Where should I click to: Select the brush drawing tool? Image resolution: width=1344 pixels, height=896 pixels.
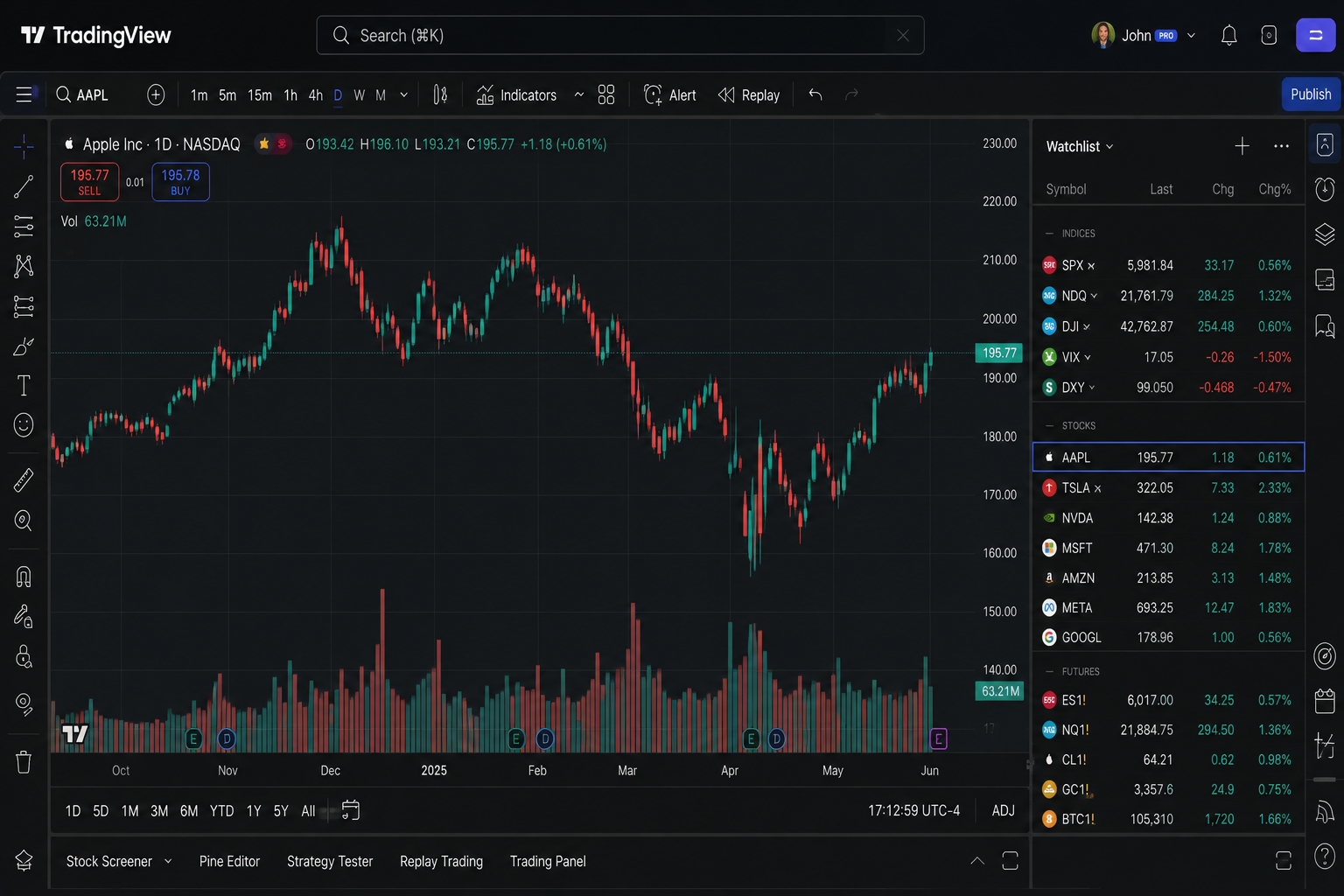click(24, 346)
